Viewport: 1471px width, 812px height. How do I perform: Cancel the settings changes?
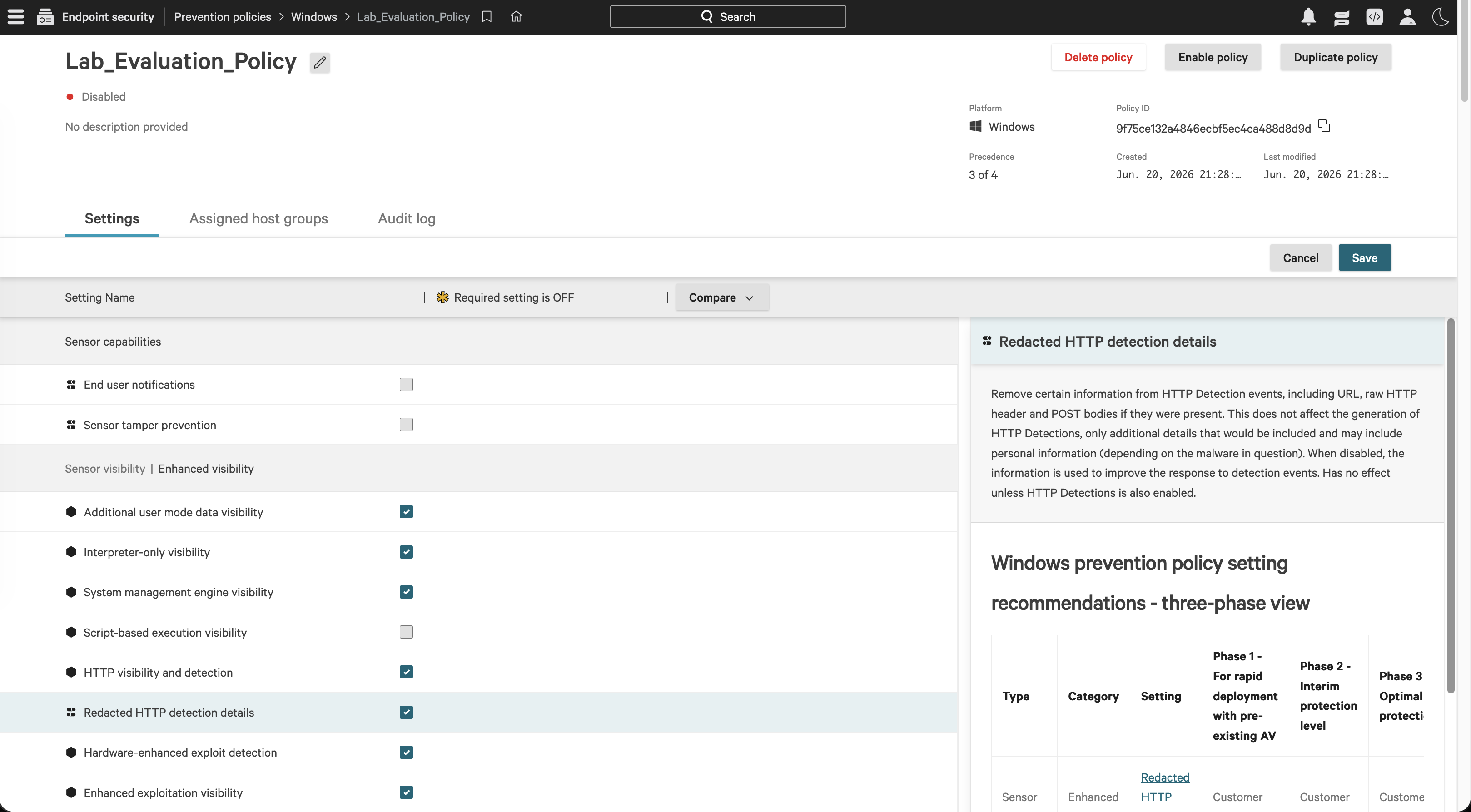[1300, 257]
